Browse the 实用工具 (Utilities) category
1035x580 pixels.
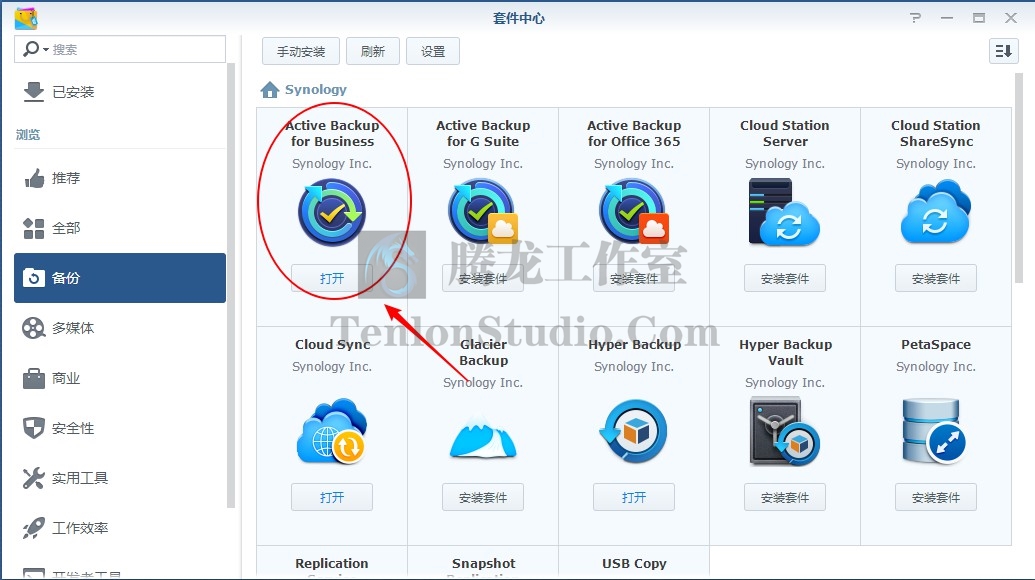(x=120, y=478)
